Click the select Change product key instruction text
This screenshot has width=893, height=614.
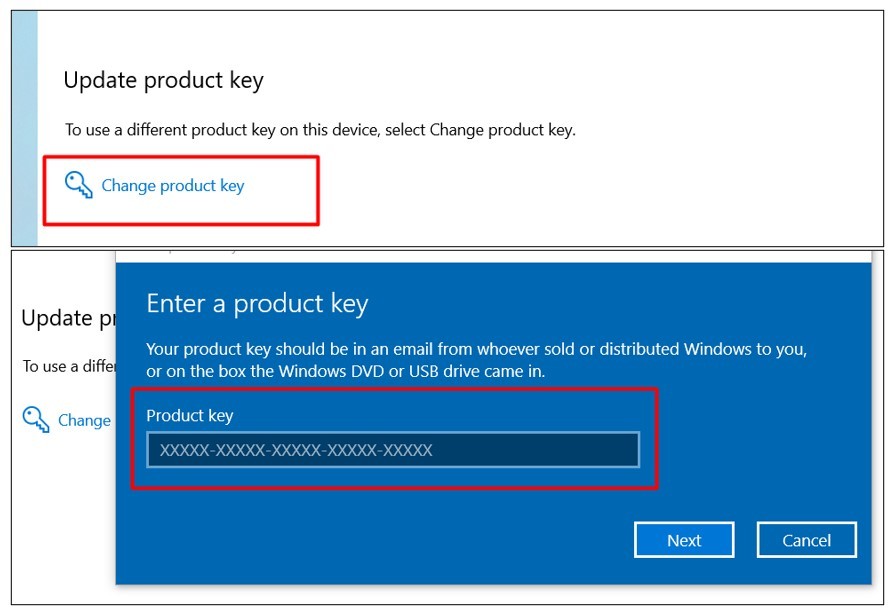320,130
